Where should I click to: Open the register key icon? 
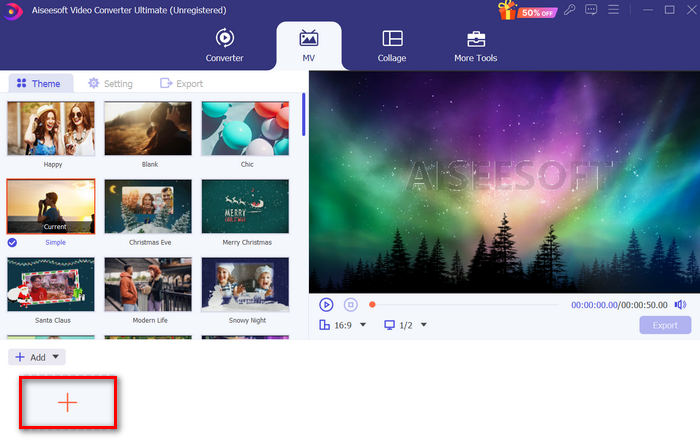pos(570,9)
